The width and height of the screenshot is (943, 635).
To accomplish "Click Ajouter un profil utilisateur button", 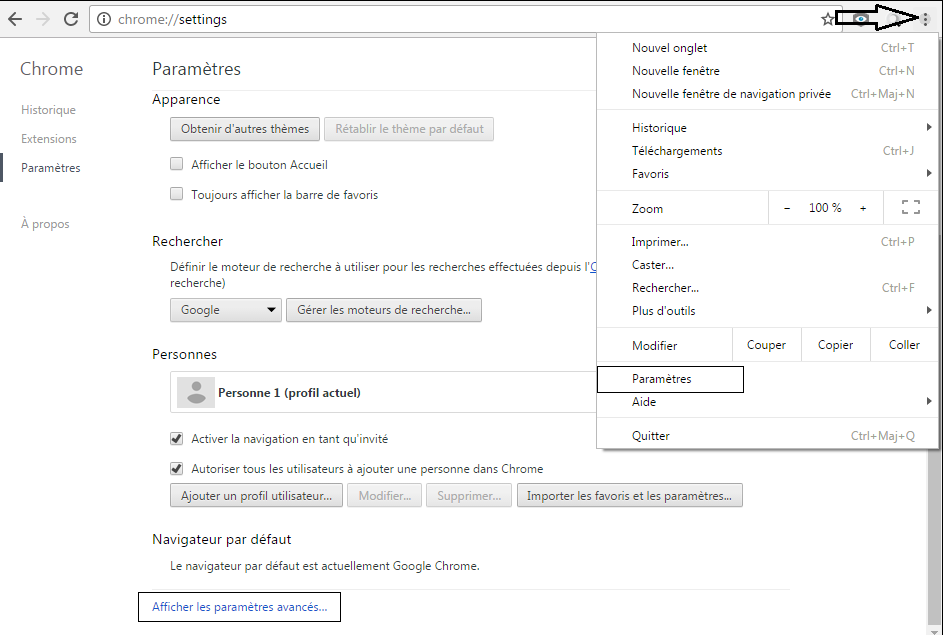I will click(256, 495).
